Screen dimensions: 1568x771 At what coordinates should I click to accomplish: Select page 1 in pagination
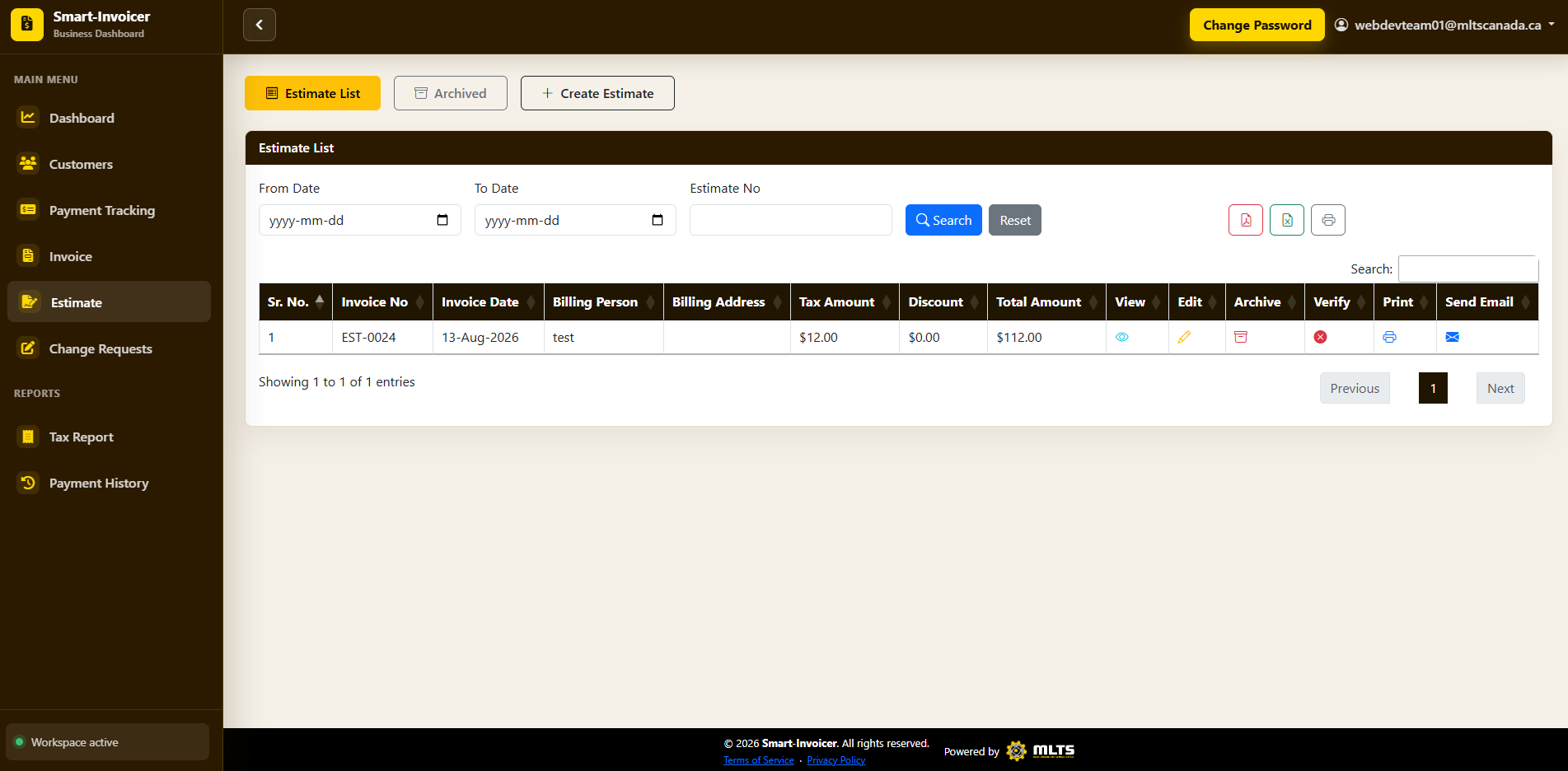click(x=1433, y=388)
